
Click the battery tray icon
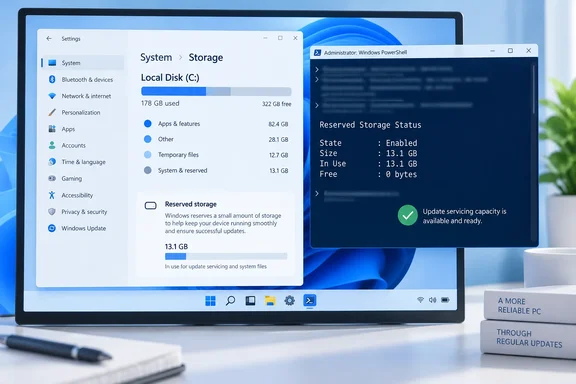pyautogui.click(x=445, y=300)
